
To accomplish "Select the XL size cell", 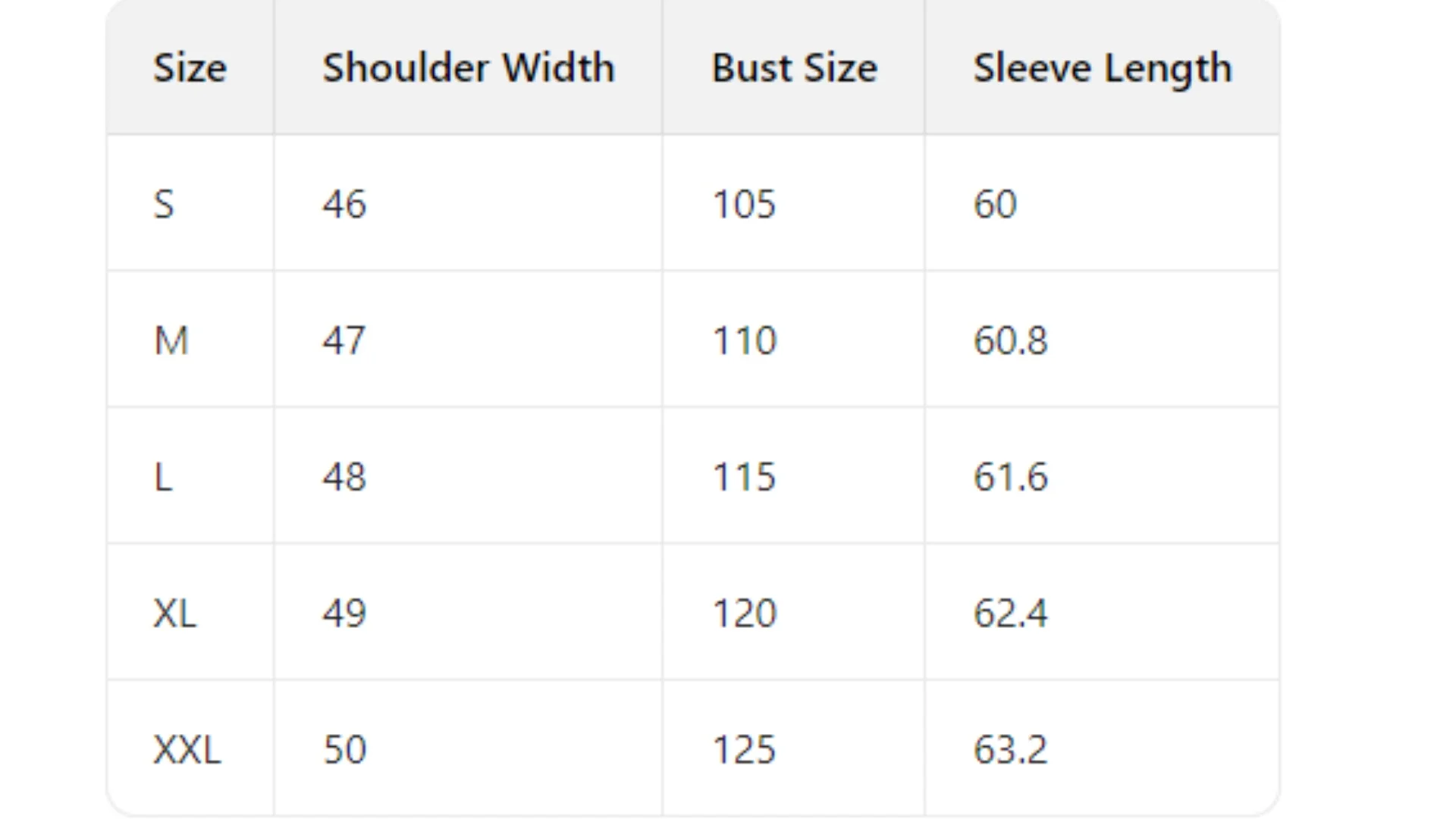I will pyautogui.click(x=174, y=613).
